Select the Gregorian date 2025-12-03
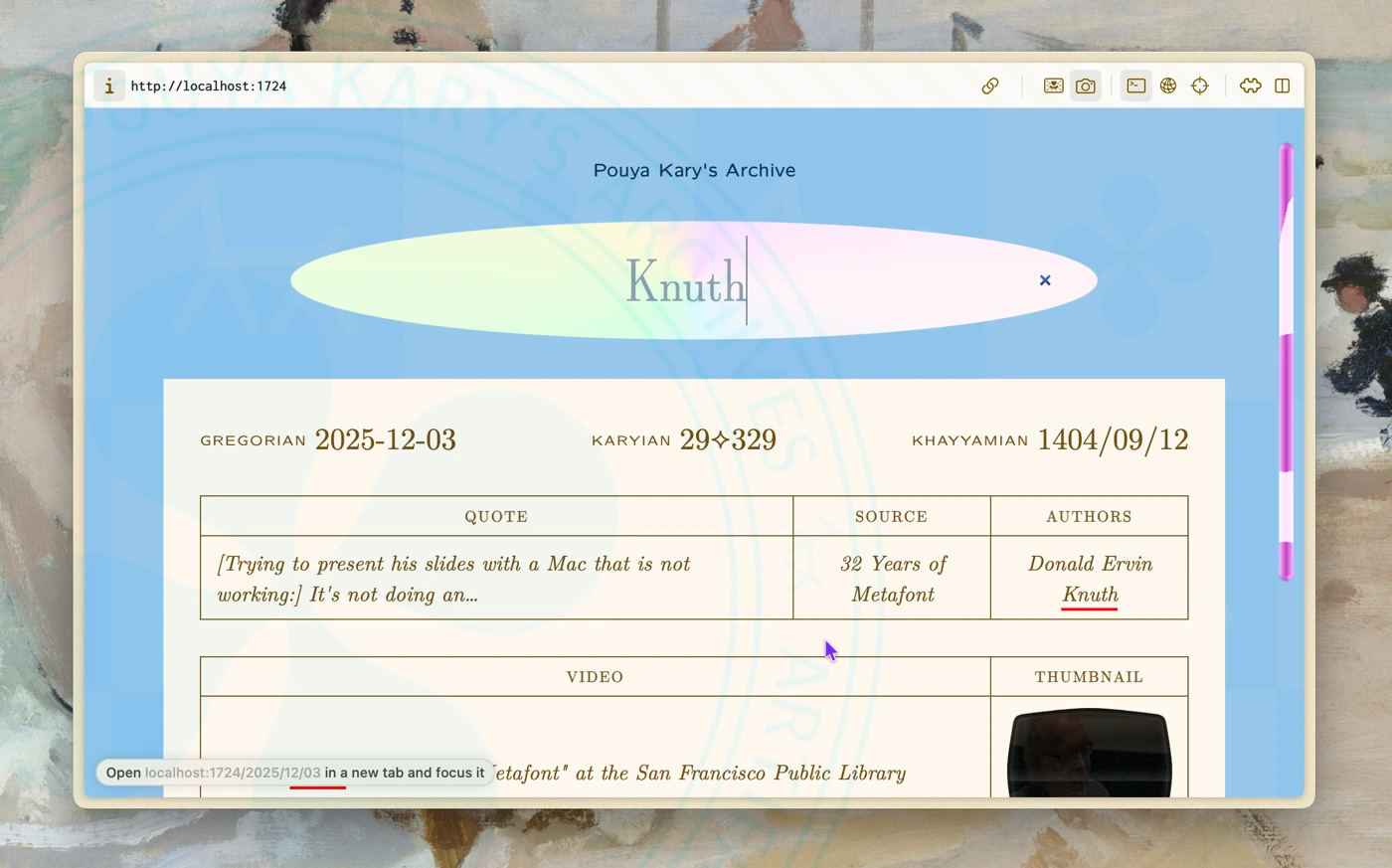The height and width of the screenshot is (868, 1392). coord(385,439)
